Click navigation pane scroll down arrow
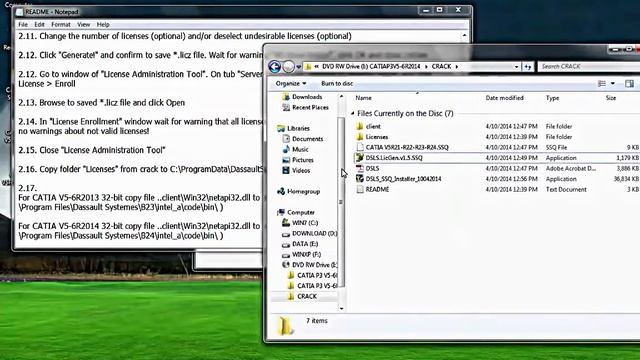640x360 pixels. [341, 309]
